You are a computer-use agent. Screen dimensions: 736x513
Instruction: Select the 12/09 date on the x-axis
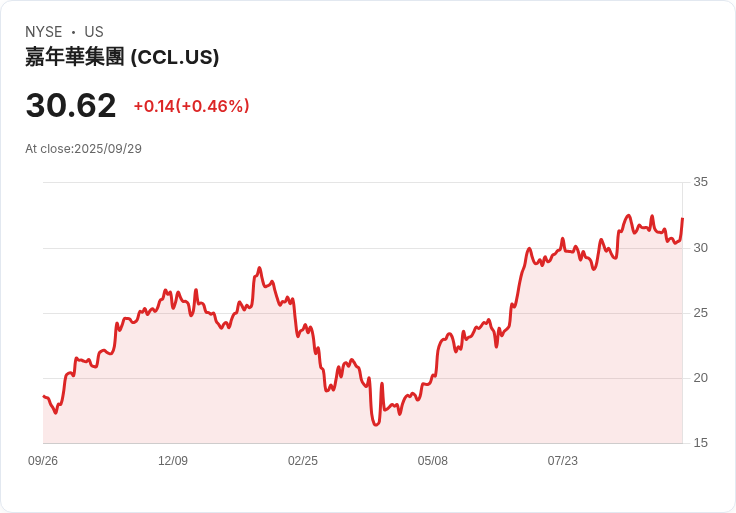(173, 461)
